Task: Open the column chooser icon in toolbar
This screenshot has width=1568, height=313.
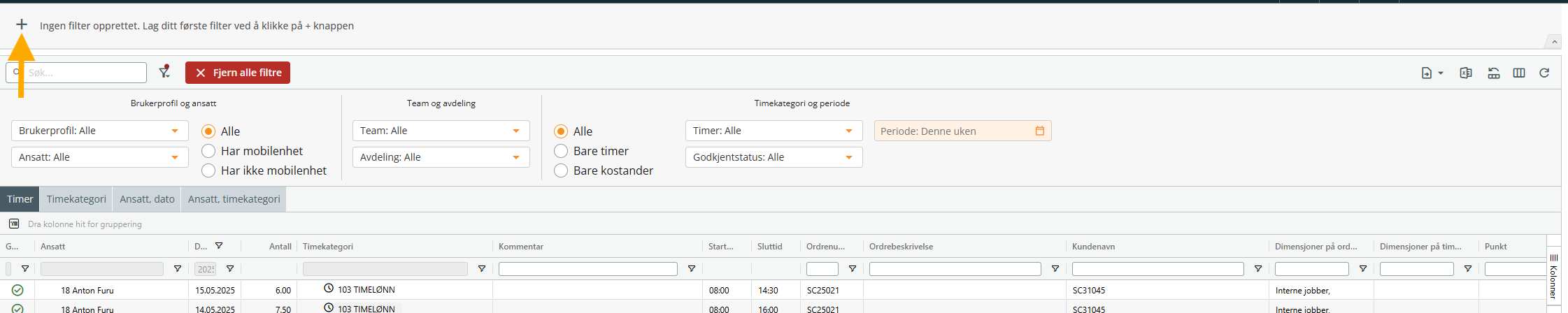Action: (x=1519, y=73)
